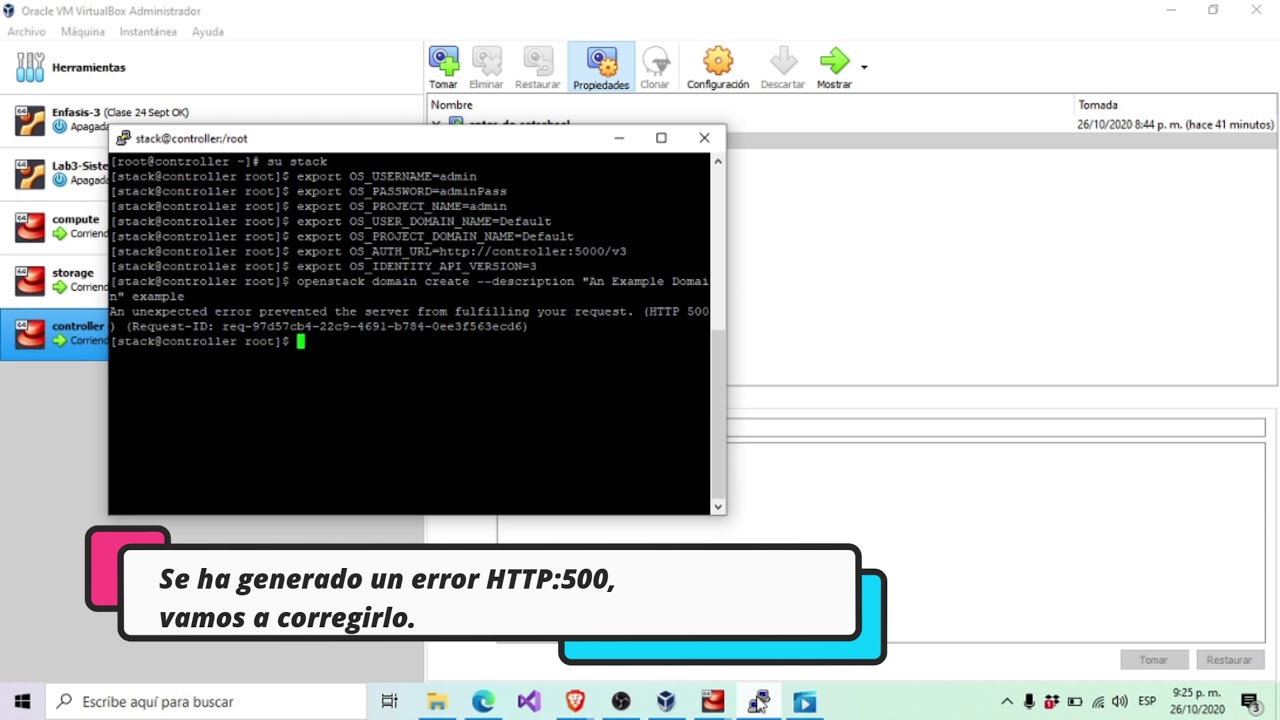
Task: Open the dropdown arrow next to Mostrar
Action: 864,68
